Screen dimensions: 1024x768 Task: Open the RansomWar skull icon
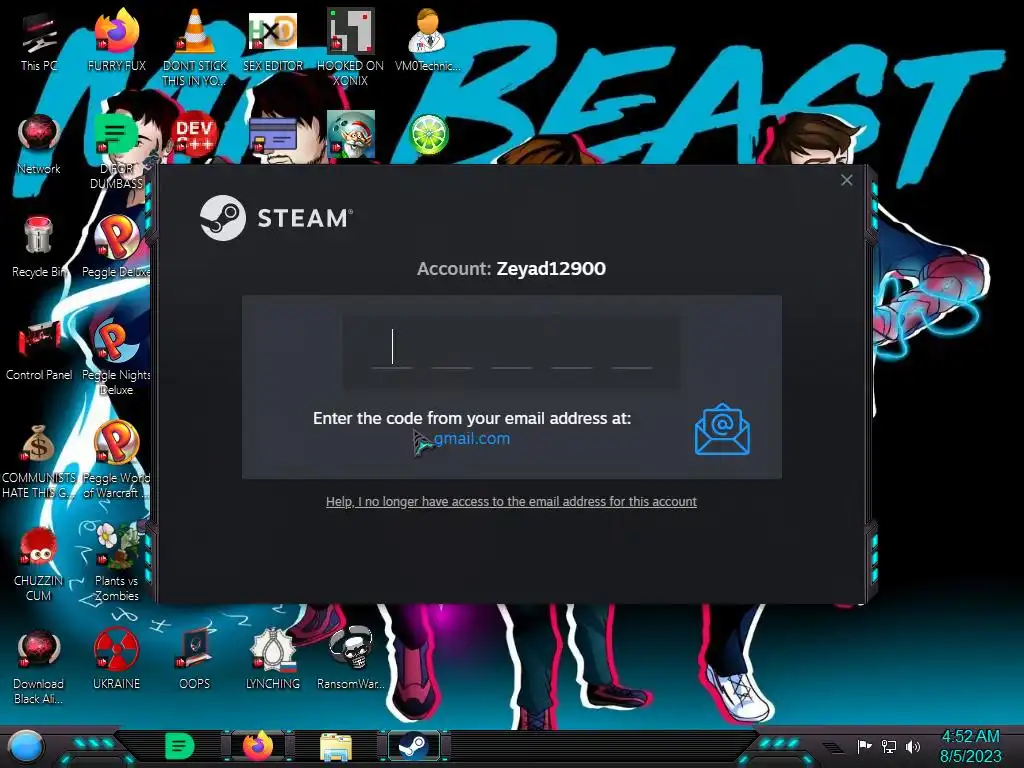(x=350, y=660)
